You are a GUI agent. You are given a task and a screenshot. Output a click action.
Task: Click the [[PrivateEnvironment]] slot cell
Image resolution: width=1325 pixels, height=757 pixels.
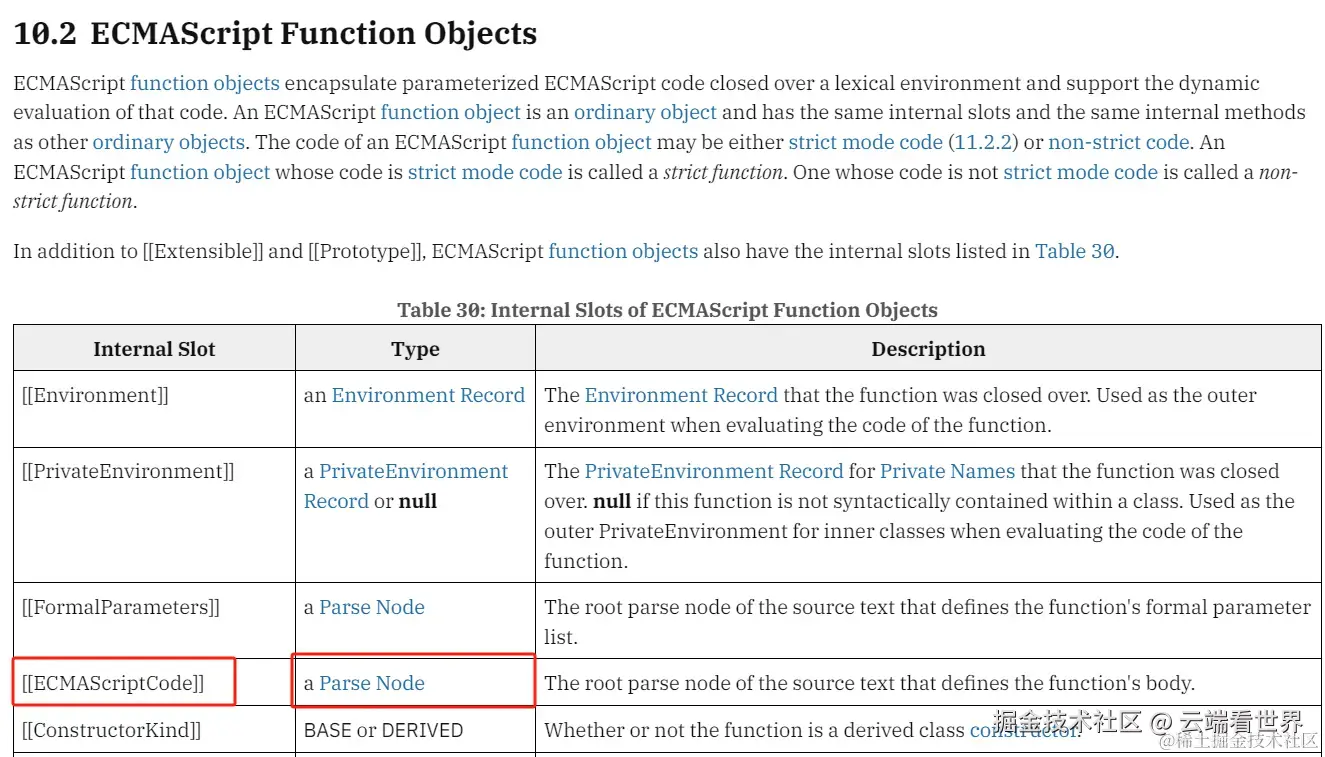[x=154, y=515]
